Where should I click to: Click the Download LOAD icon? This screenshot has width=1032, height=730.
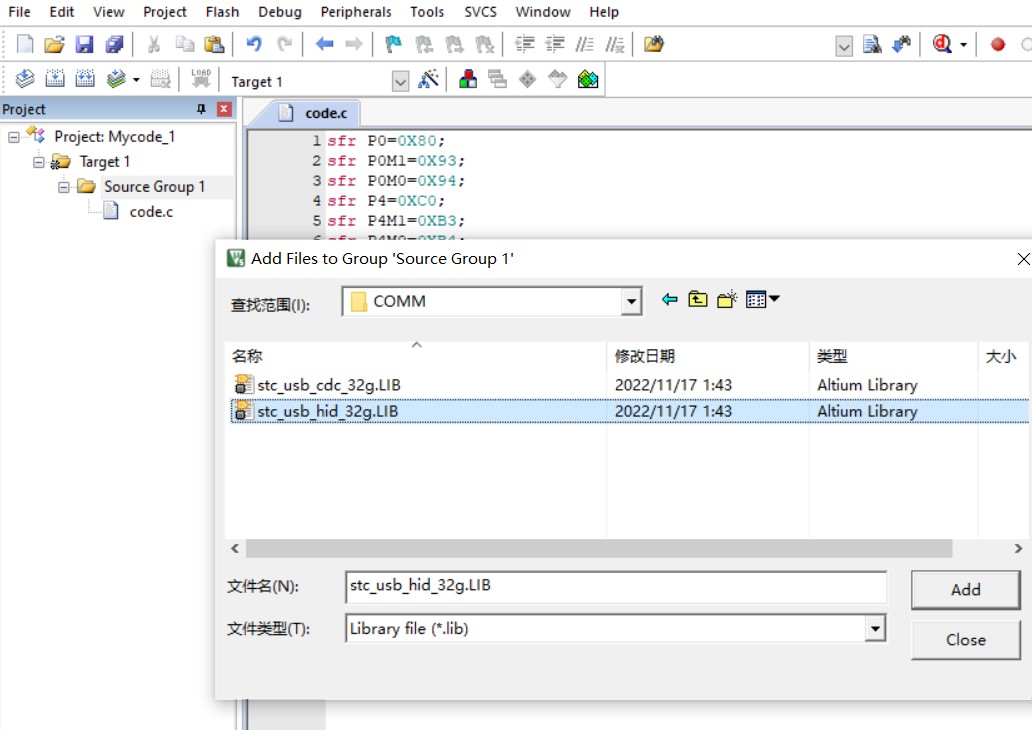(201, 79)
